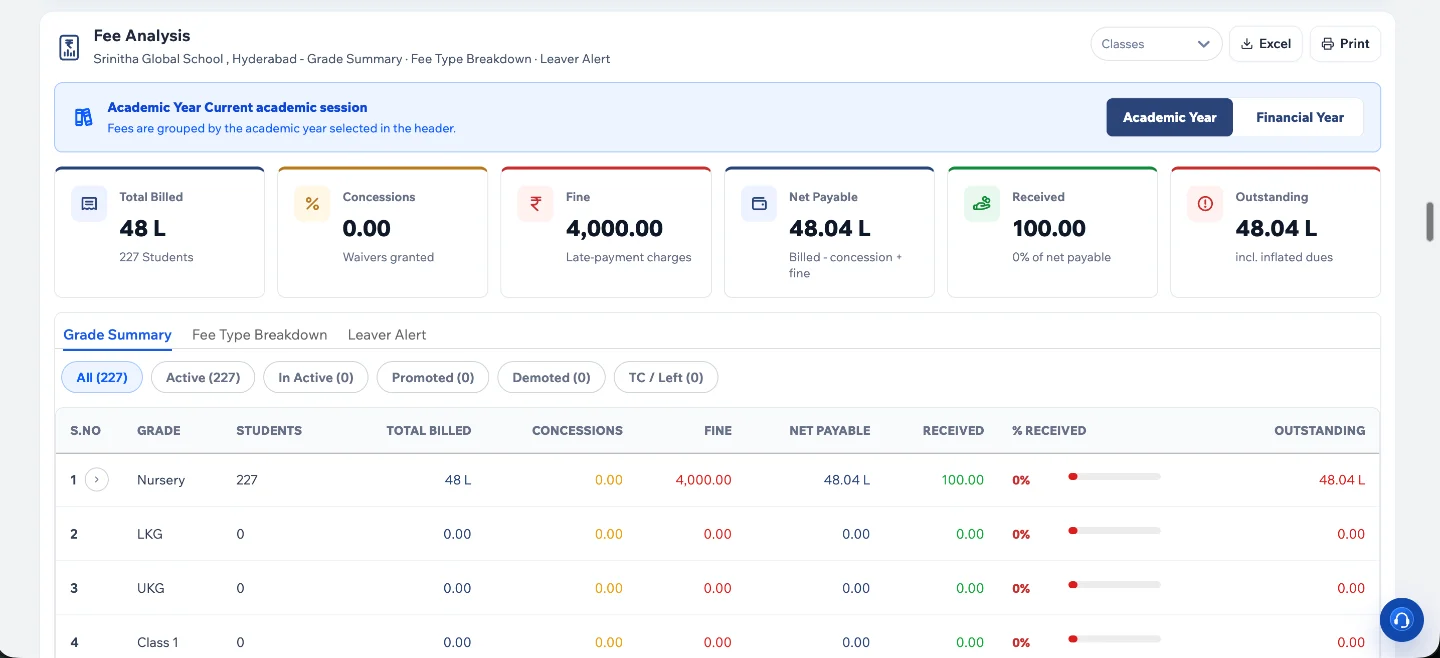Open the Classes dropdown
The height and width of the screenshot is (658, 1440).
pyautogui.click(x=1156, y=44)
